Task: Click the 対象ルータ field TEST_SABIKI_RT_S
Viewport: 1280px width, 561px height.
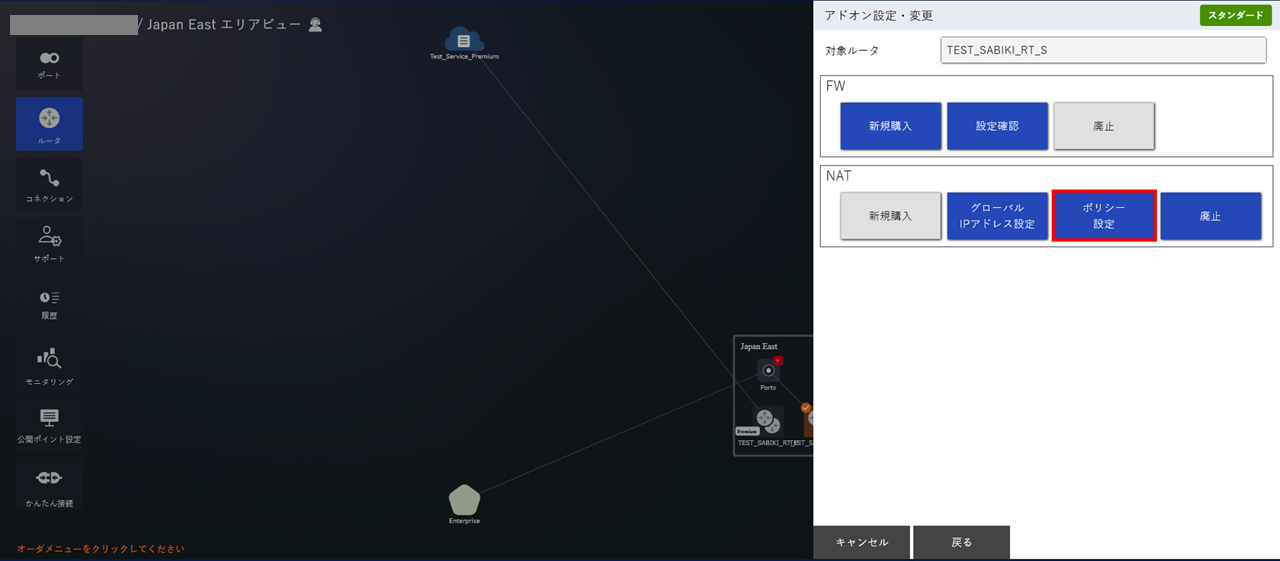Action: click(x=1104, y=50)
